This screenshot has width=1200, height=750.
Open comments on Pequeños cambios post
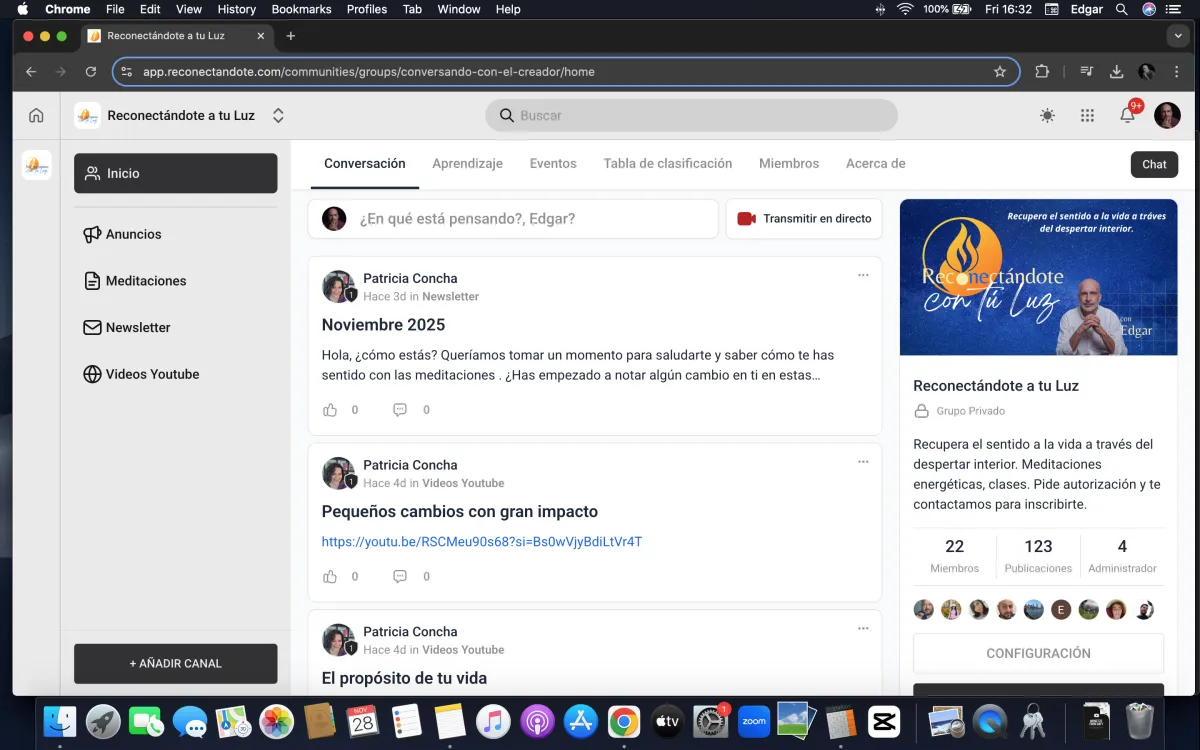[400, 577]
